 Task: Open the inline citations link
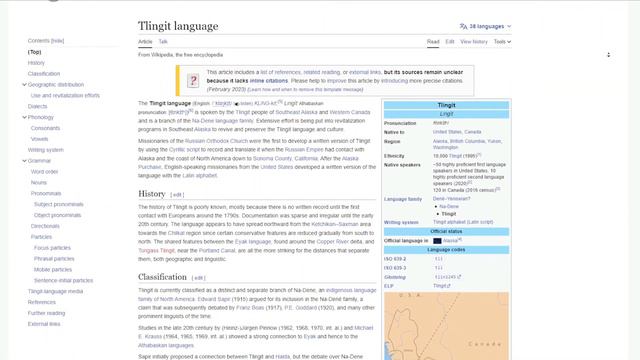(269, 81)
